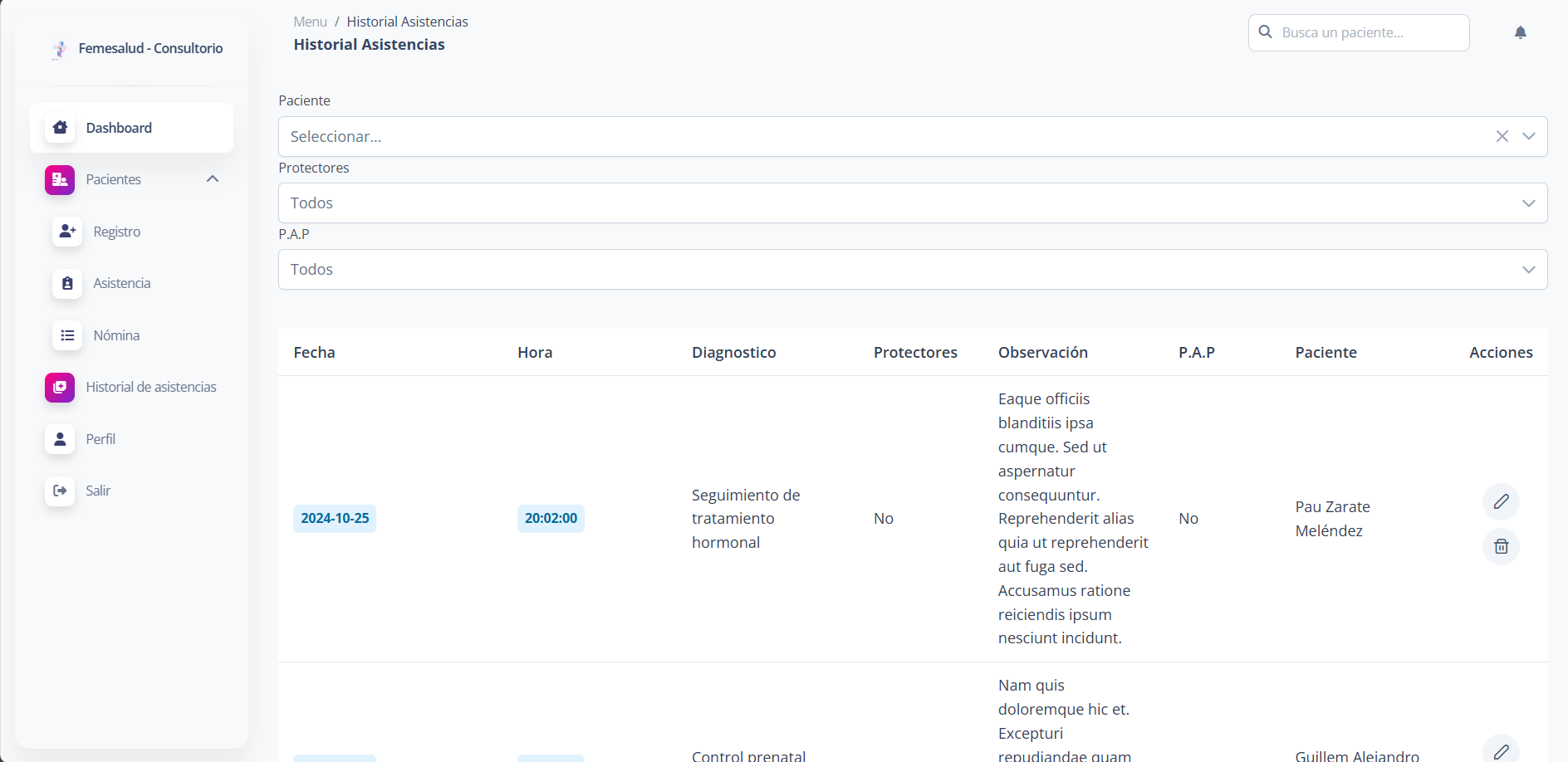Click the Fecha column header
Viewport: 1568px width, 762px height.
[315, 352]
